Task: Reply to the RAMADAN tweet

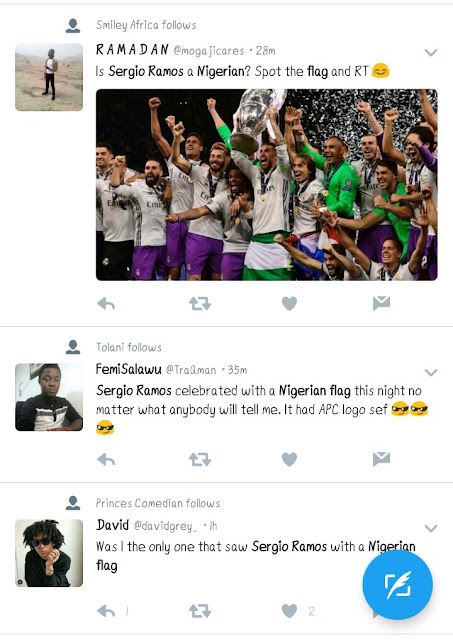Action: (106, 304)
